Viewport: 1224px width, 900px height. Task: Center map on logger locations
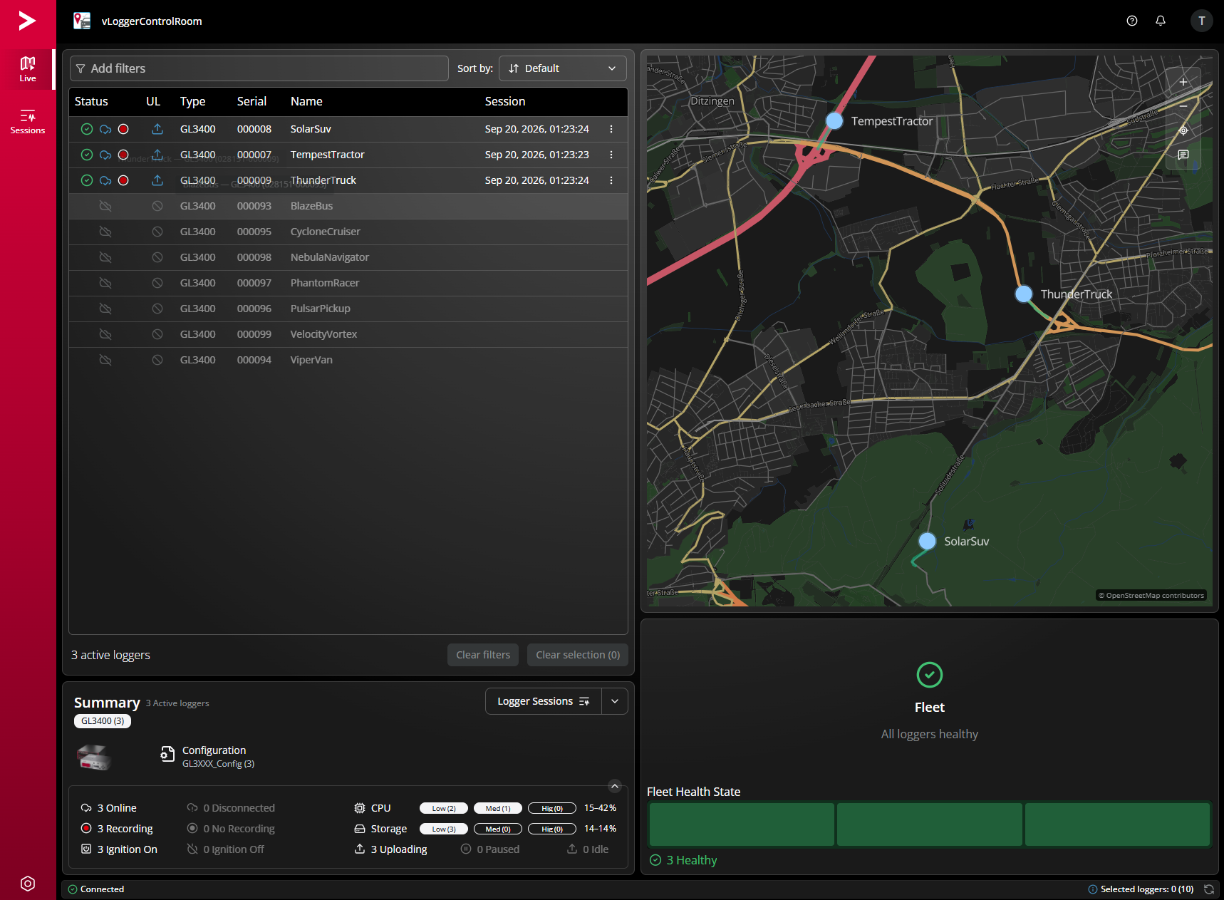tap(1183, 130)
